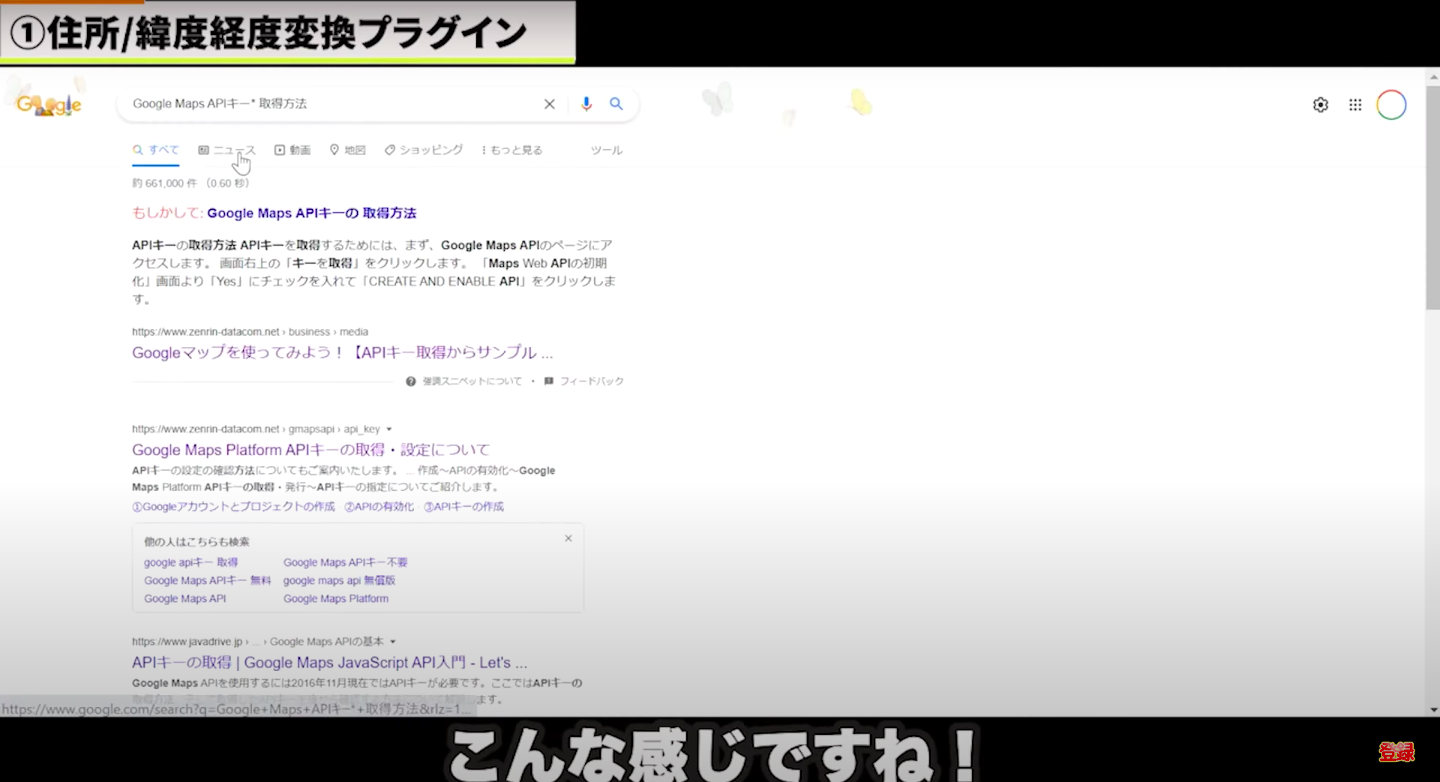Viewport: 1440px width, 782px height.
Task: Expand the zenrin-datacom result URL arrow
Action: [389, 429]
